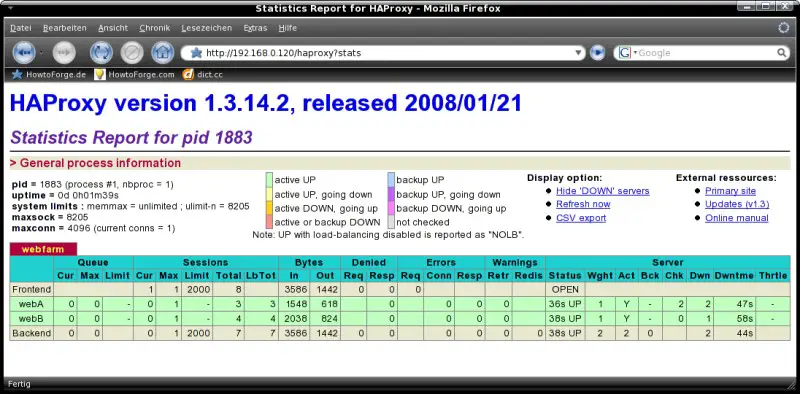Click the '36s UP' status of webA

[x=565, y=304]
